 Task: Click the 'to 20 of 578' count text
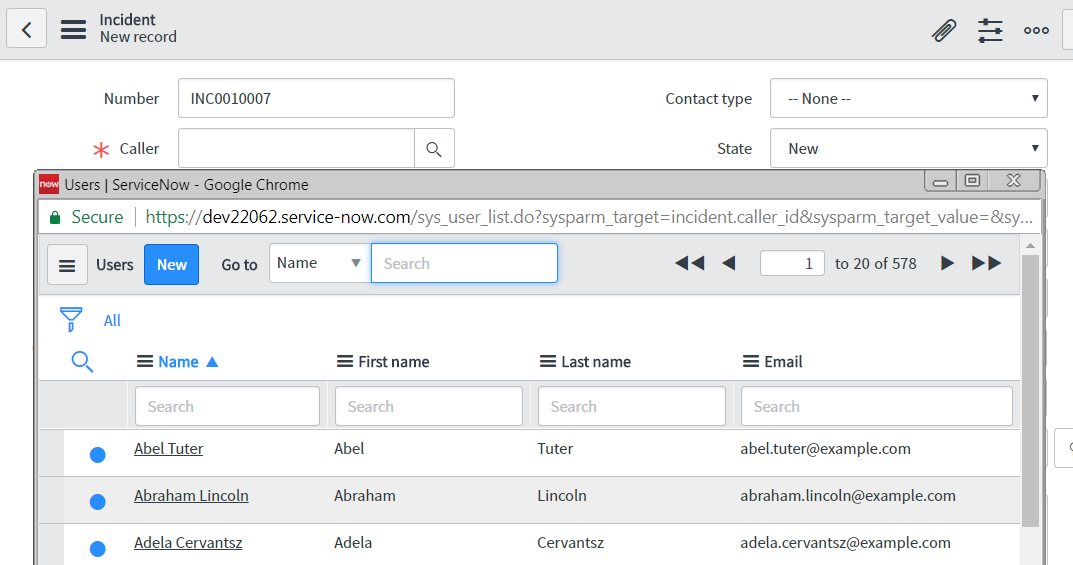[875, 263]
